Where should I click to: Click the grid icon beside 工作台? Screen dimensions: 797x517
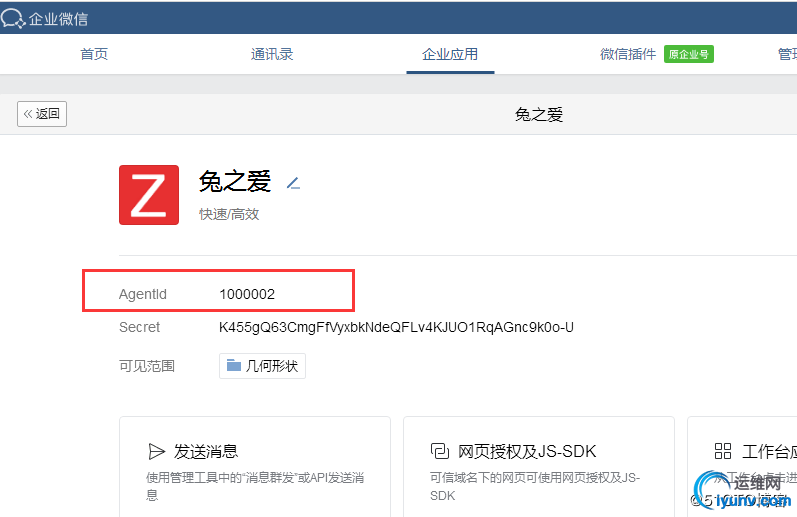click(723, 451)
